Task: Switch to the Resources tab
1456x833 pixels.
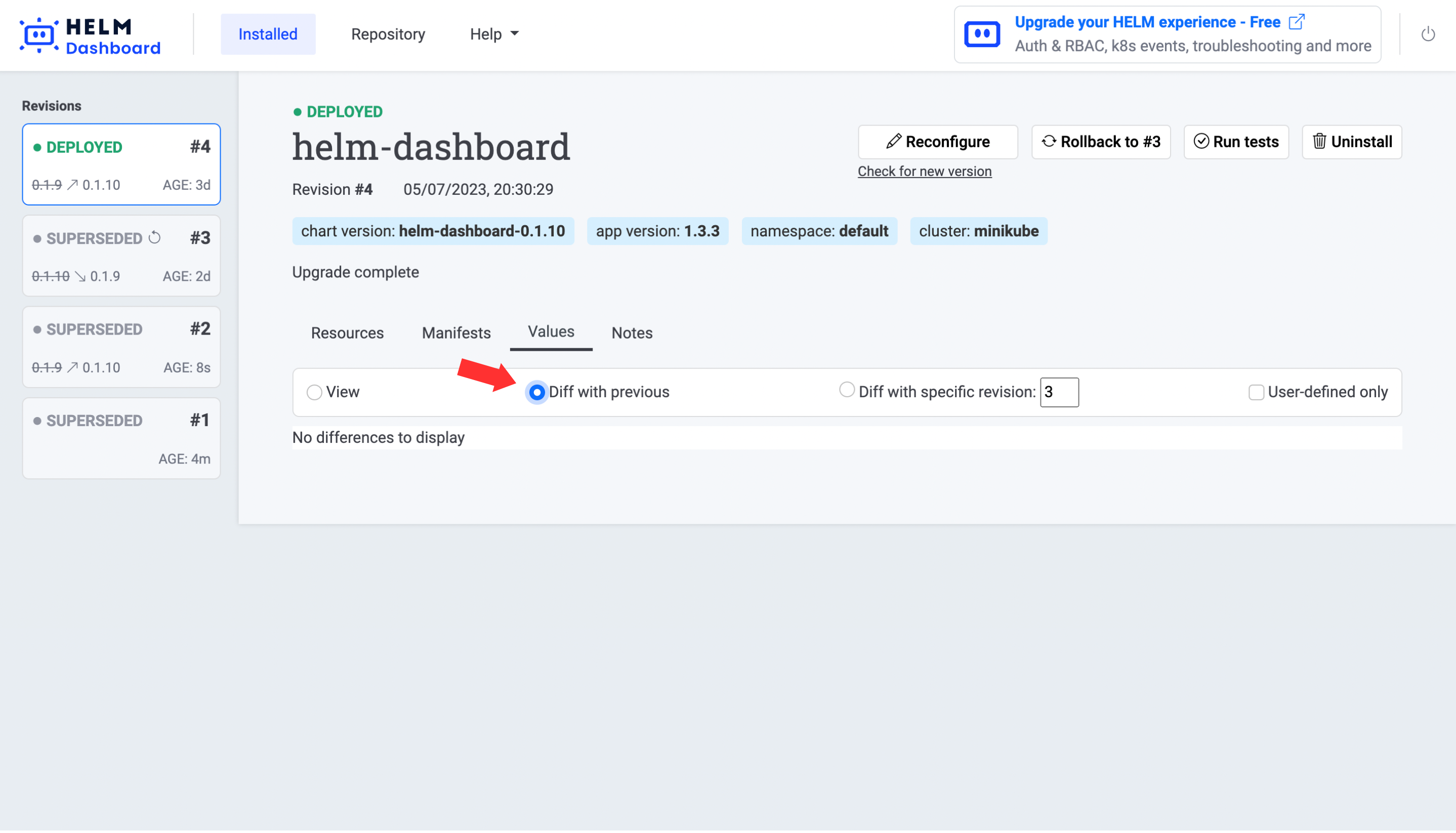Action: (347, 333)
